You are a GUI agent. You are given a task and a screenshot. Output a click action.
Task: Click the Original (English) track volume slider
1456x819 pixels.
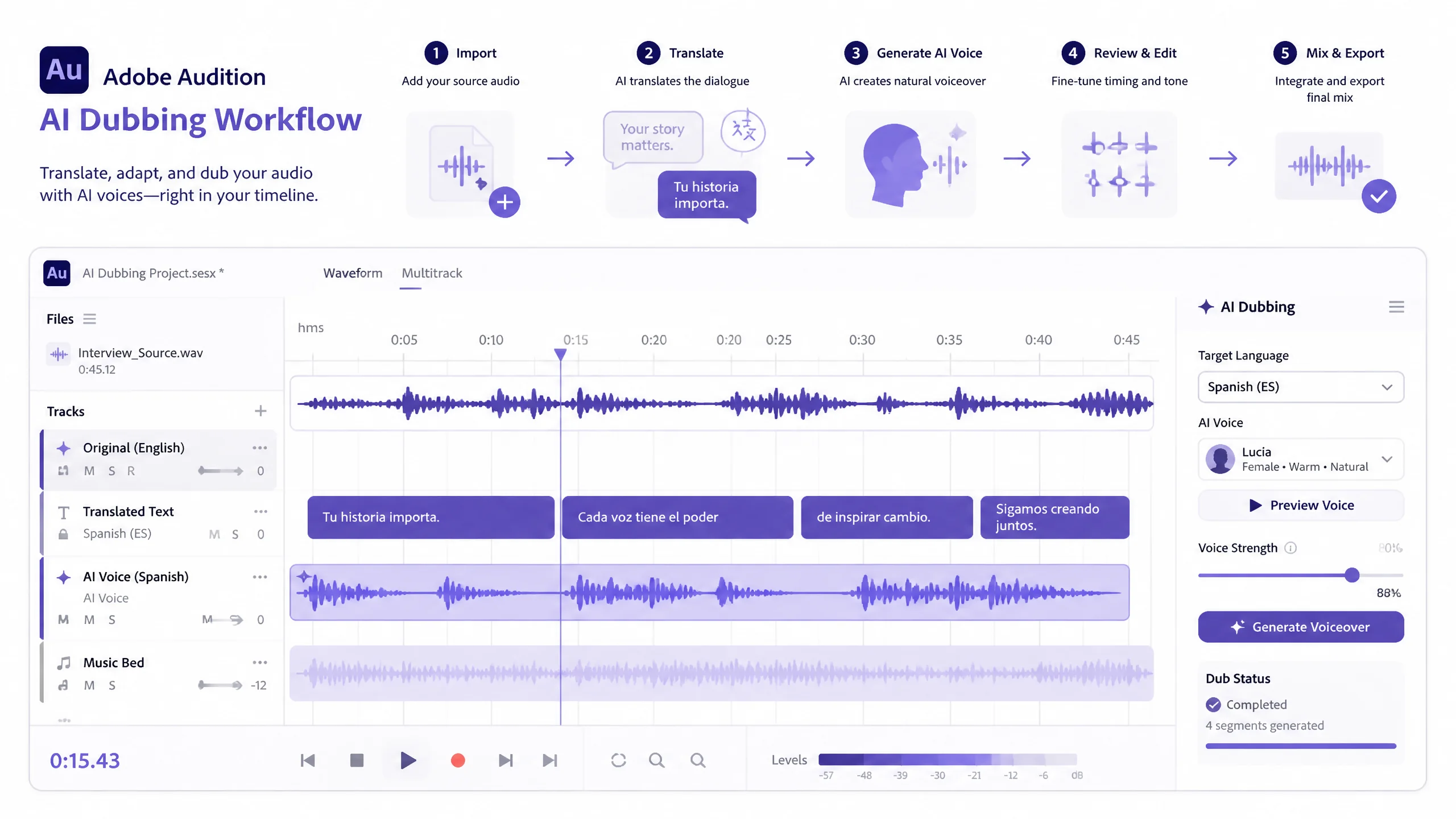[220, 471]
